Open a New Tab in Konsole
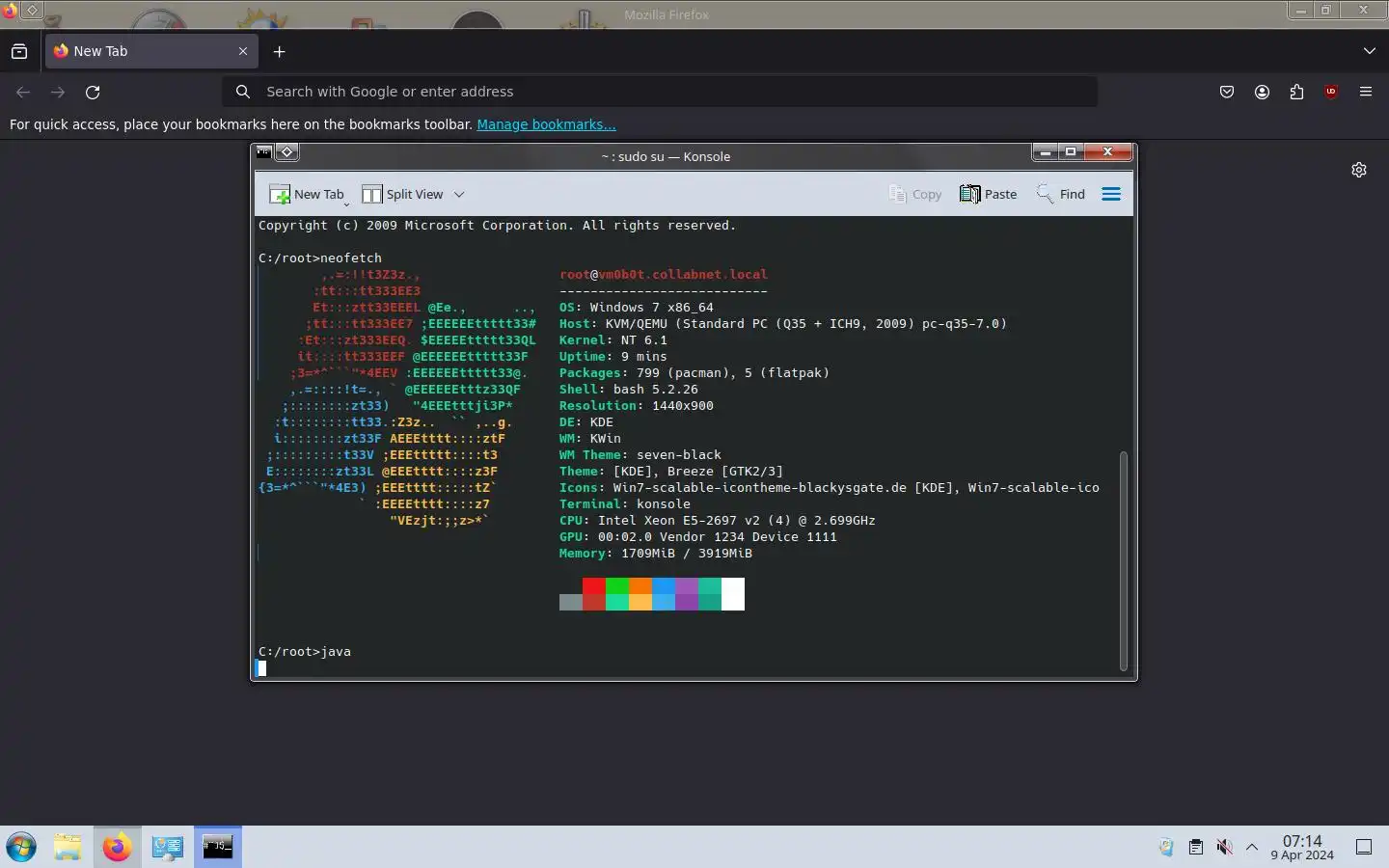 (x=306, y=194)
